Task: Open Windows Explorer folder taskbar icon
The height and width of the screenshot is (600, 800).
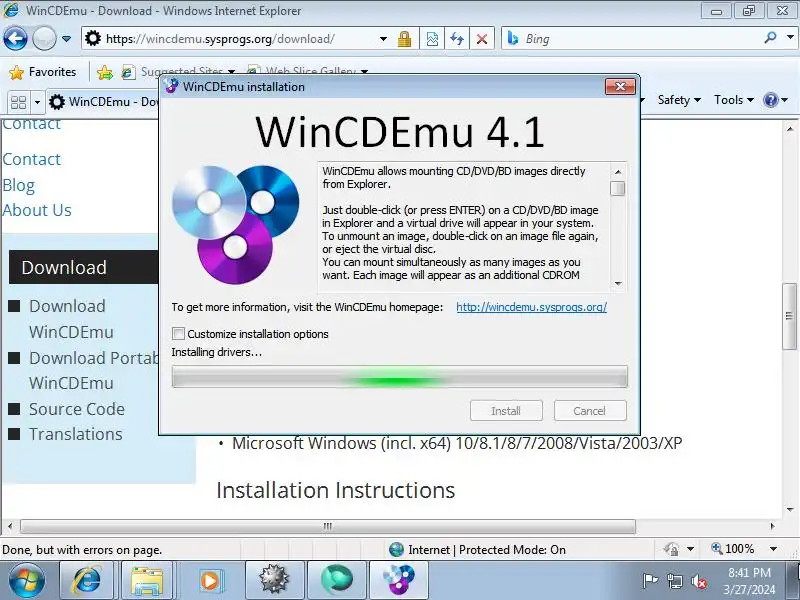Action: [x=147, y=581]
